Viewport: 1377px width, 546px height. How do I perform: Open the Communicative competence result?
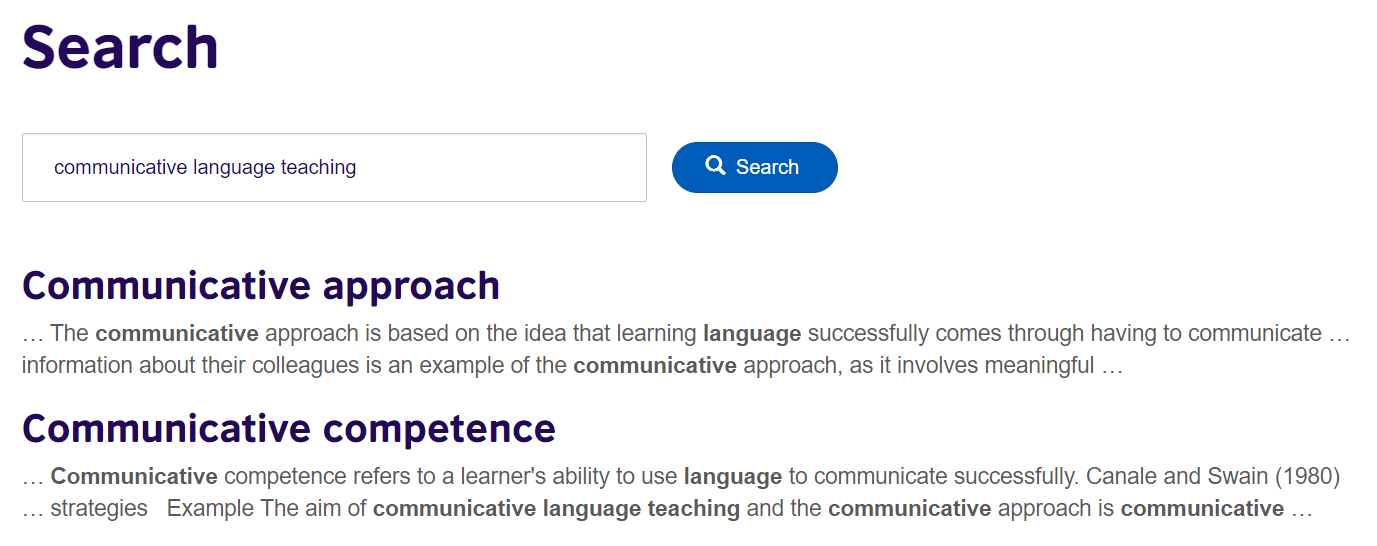point(289,429)
